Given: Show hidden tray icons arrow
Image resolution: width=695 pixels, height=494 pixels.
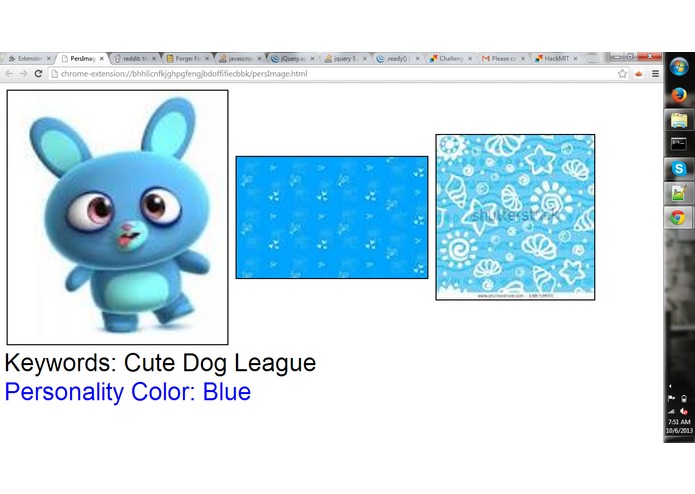Looking at the screenshot, I should pyautogui.click(x=670, y=386).
